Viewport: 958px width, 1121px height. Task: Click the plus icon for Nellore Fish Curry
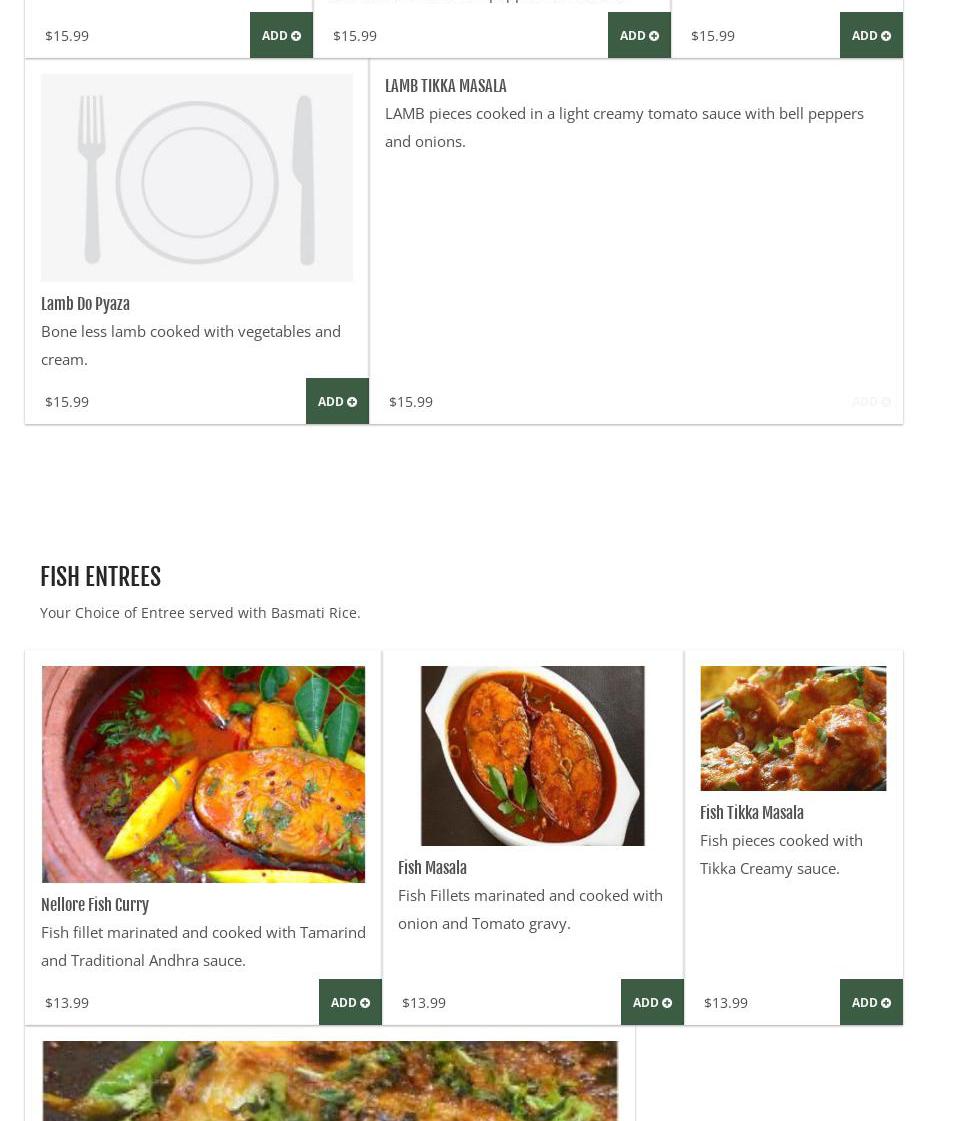365,1003
